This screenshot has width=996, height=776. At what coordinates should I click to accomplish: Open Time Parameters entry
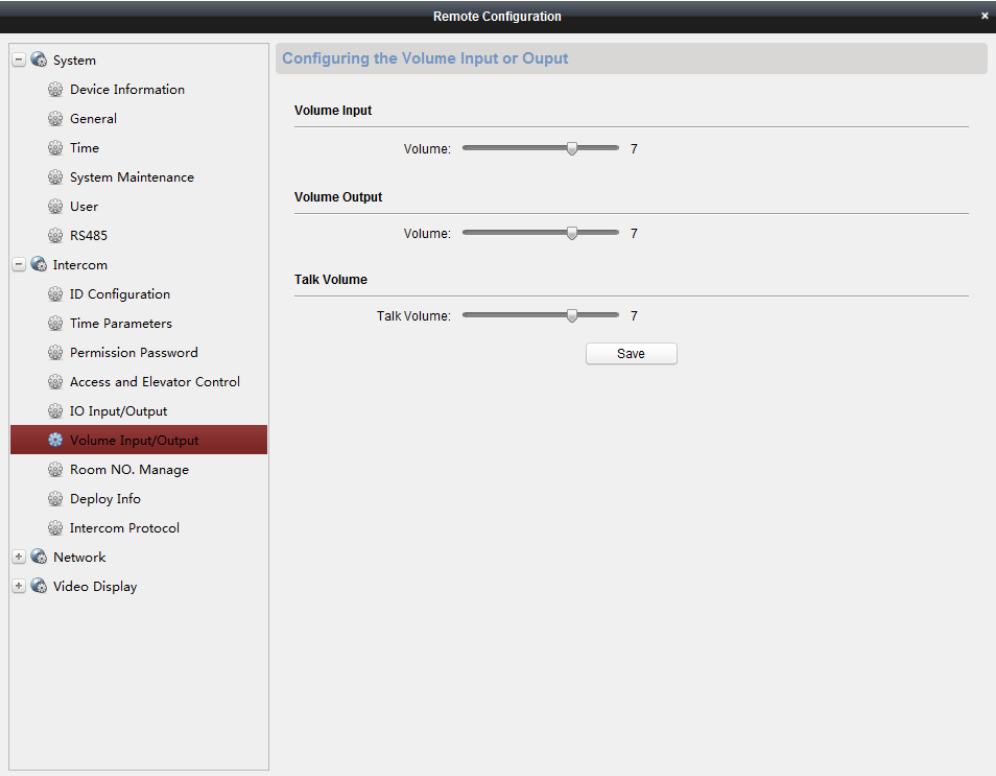121,323
